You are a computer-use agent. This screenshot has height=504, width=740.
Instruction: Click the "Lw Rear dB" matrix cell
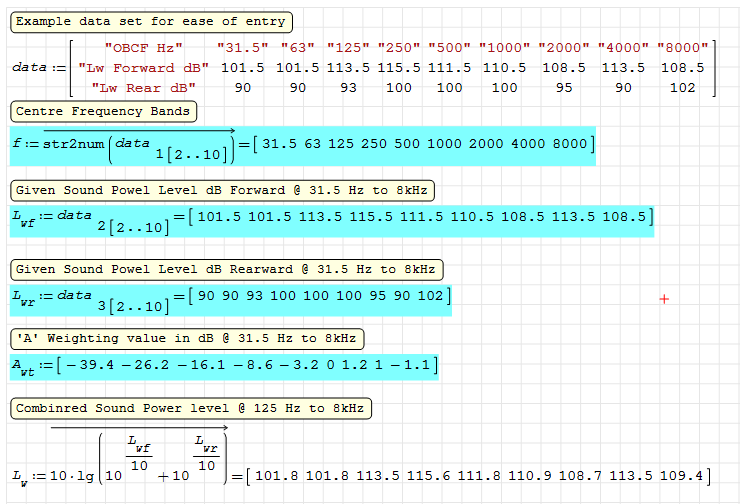141,88
